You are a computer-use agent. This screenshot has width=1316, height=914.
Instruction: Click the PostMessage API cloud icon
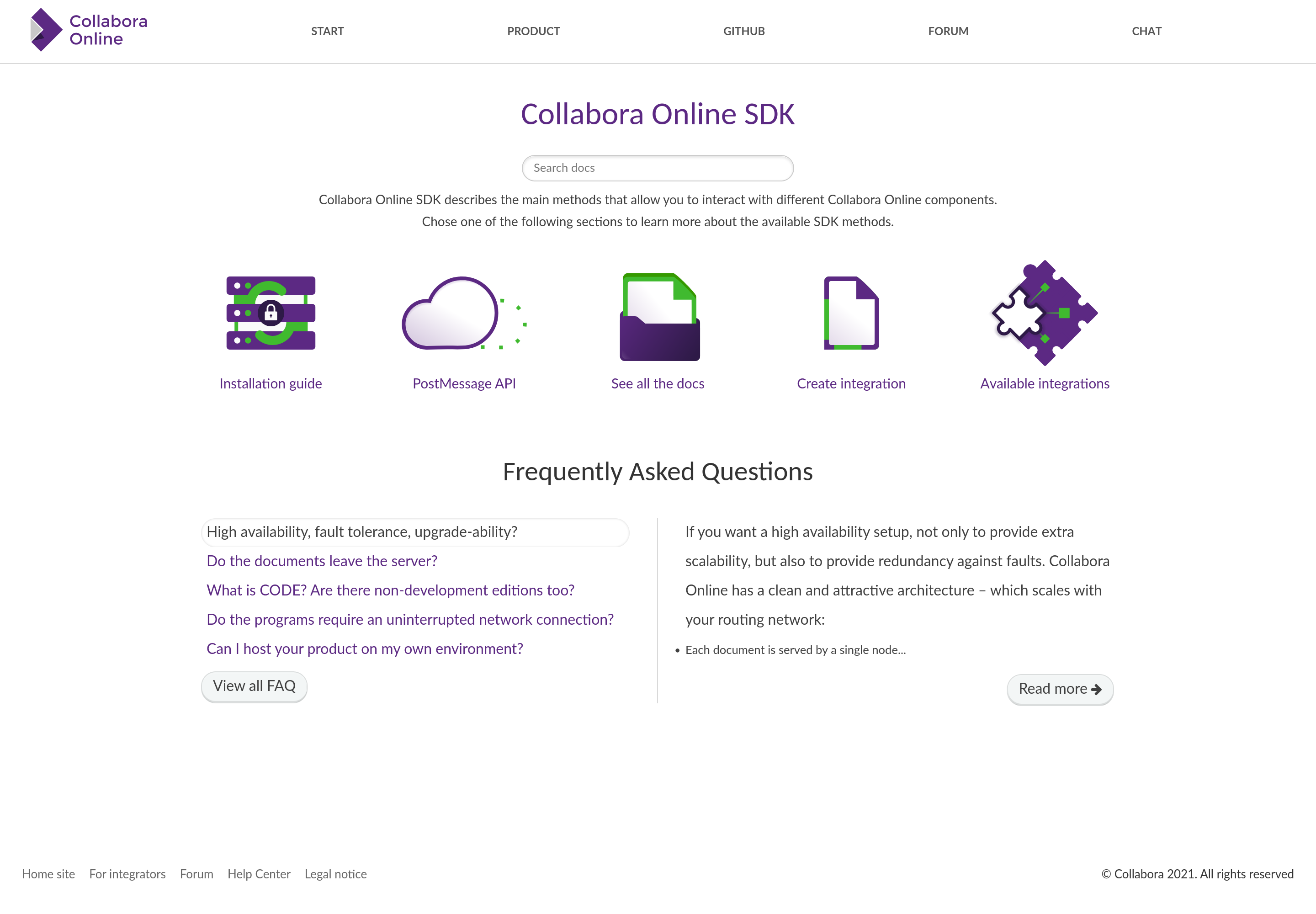(463, 313)
